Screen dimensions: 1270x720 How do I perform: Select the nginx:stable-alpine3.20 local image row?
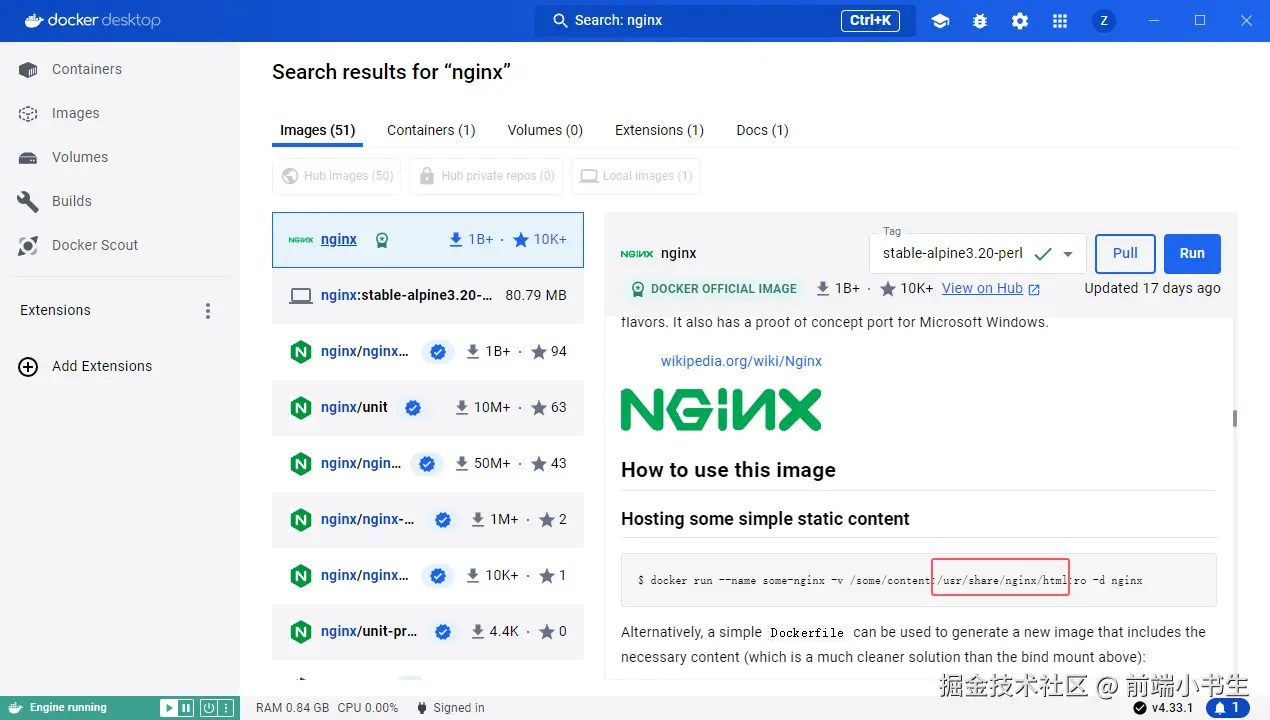coord(428,296)
